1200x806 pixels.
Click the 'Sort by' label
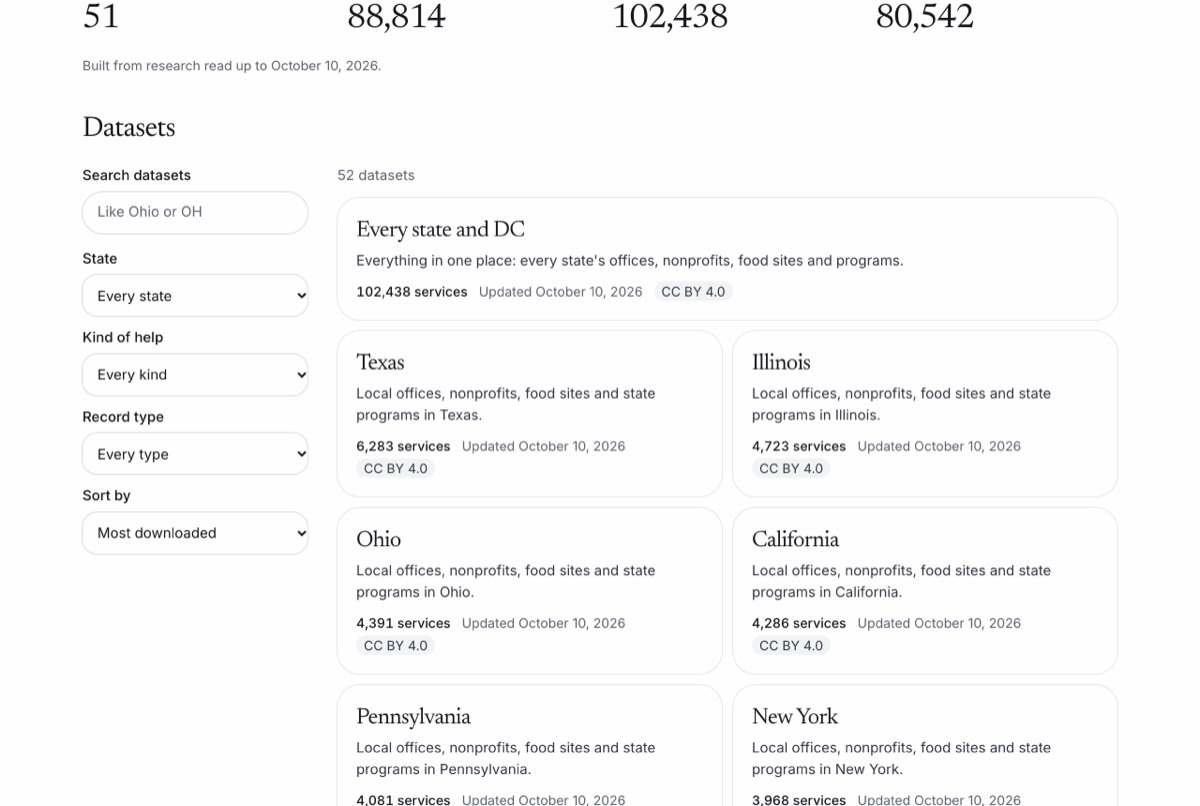click(107, 496)
